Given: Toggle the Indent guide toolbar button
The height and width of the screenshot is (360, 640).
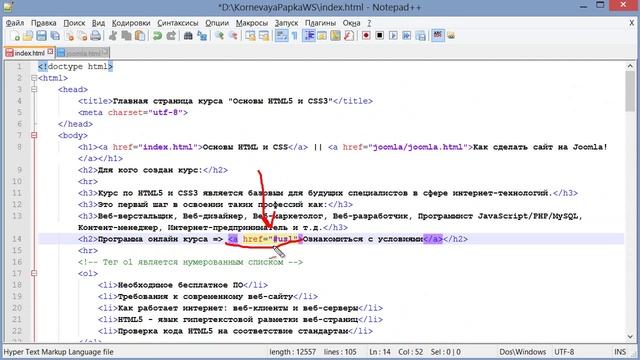Looking at the screenshot, I should (309, 36).
